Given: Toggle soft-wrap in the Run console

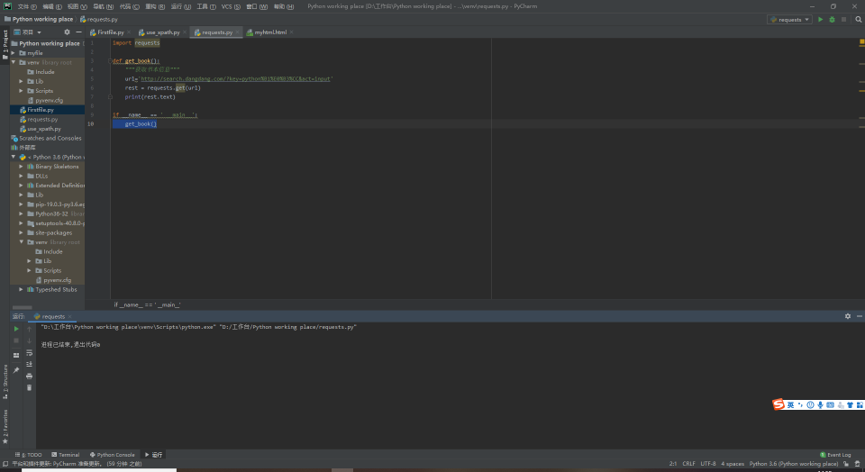Looking at the screenshot, I should (x=29, y=353).
